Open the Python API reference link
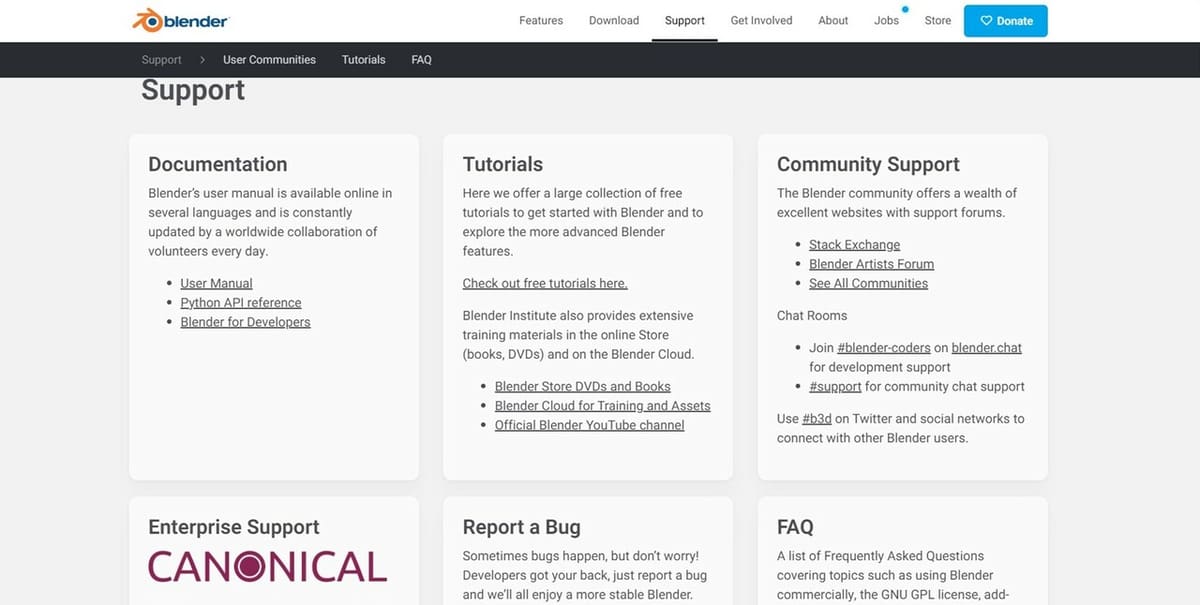This screenshot has height=605, width=1200. point(241,303)
